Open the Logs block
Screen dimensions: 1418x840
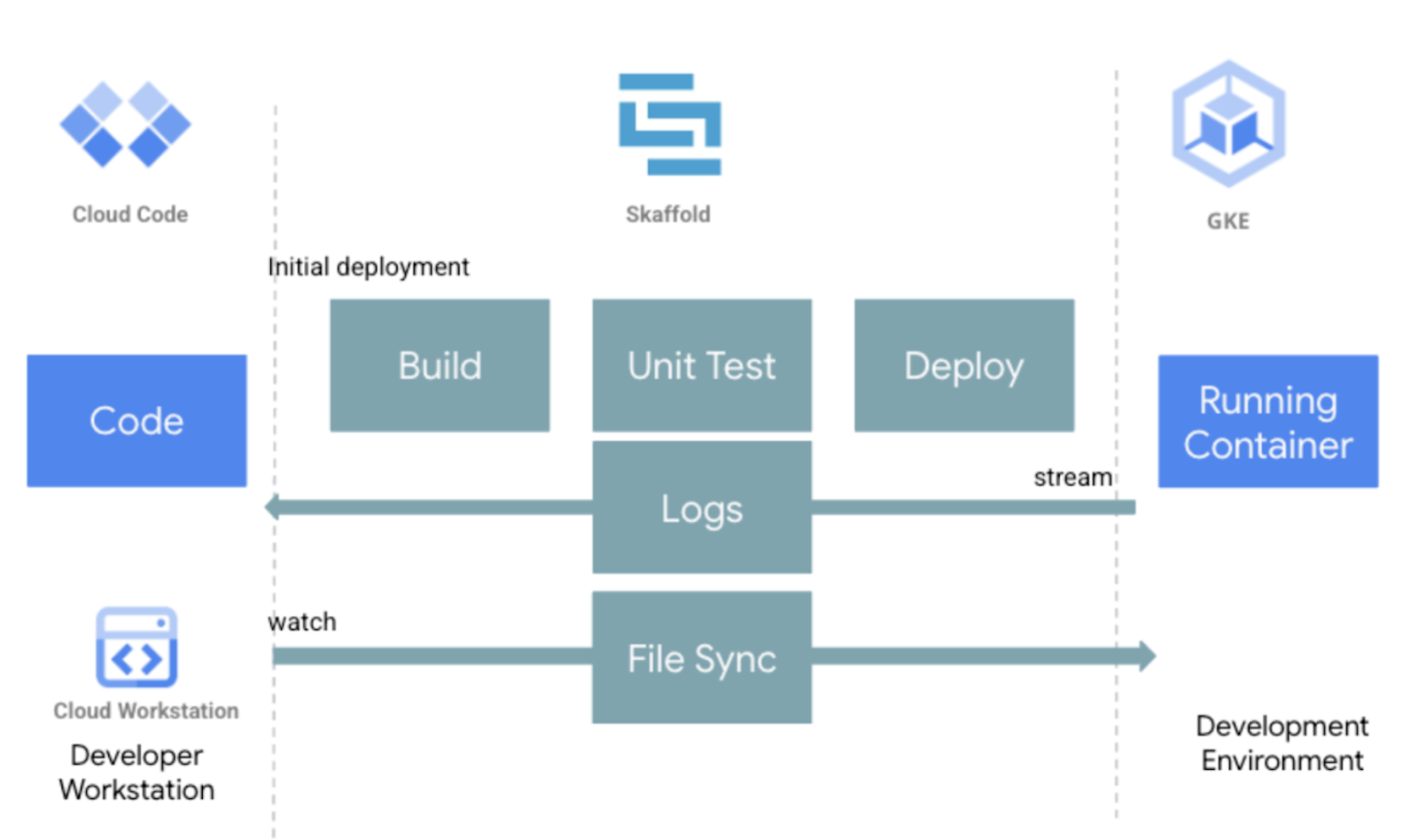[x=701, y=508]
